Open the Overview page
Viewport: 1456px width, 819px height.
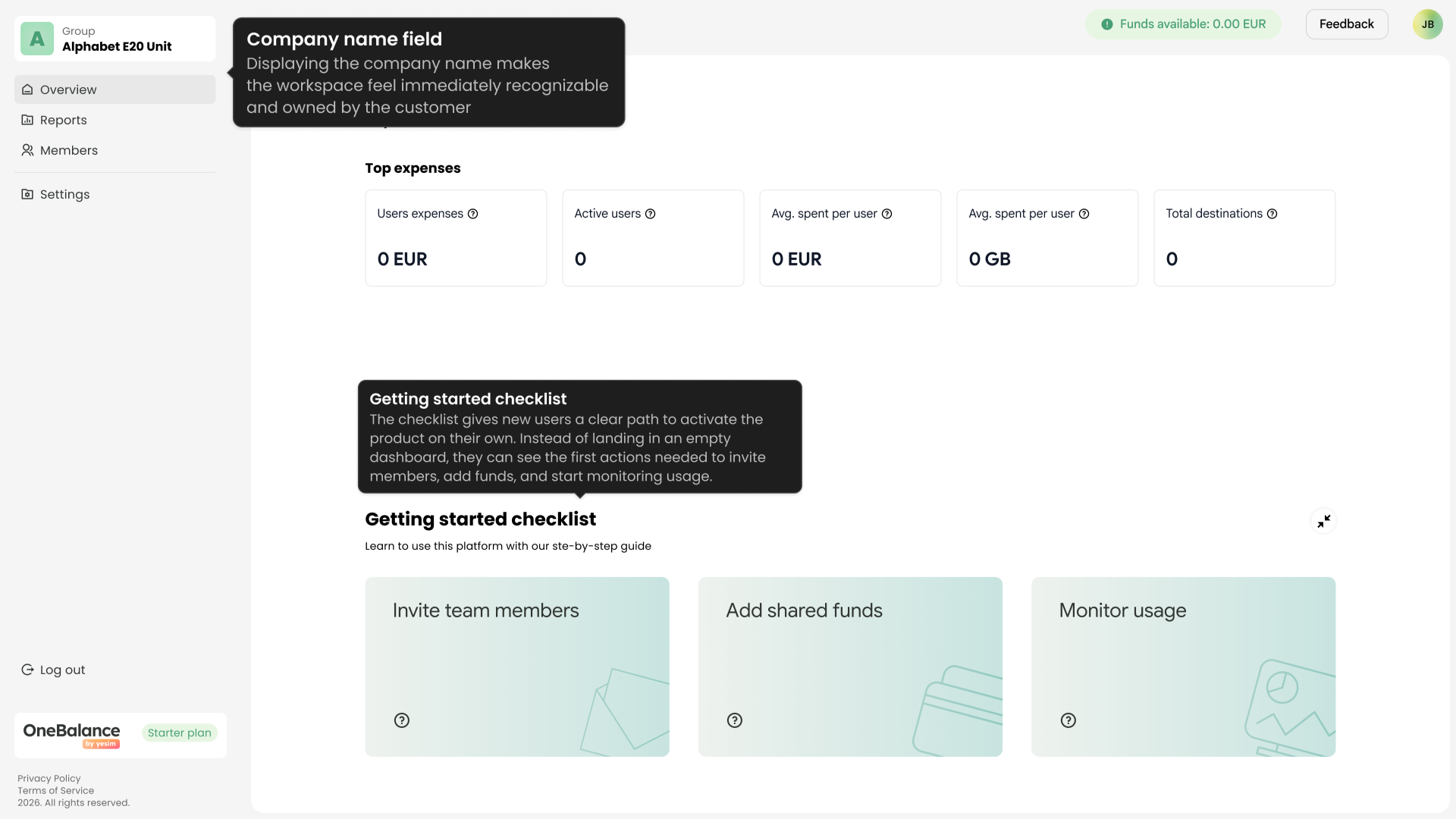coord(115,89)
